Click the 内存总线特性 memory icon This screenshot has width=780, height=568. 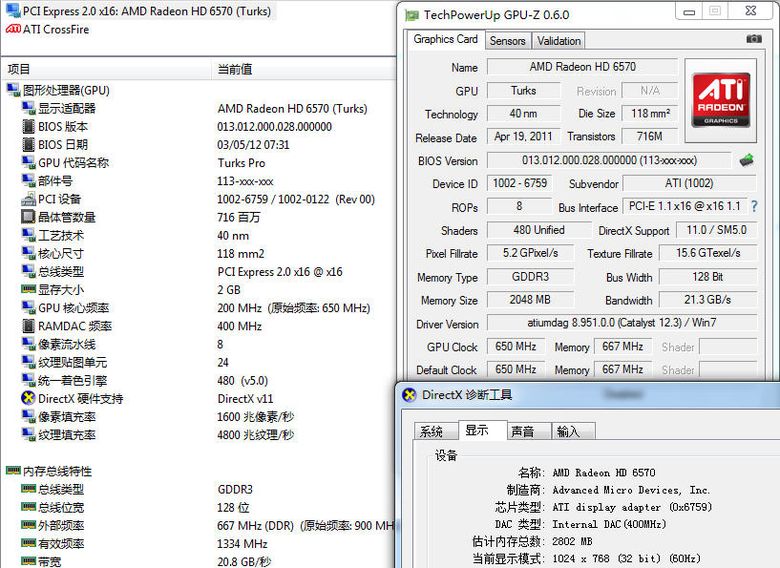pyautogui.click(x=13, y=470)
